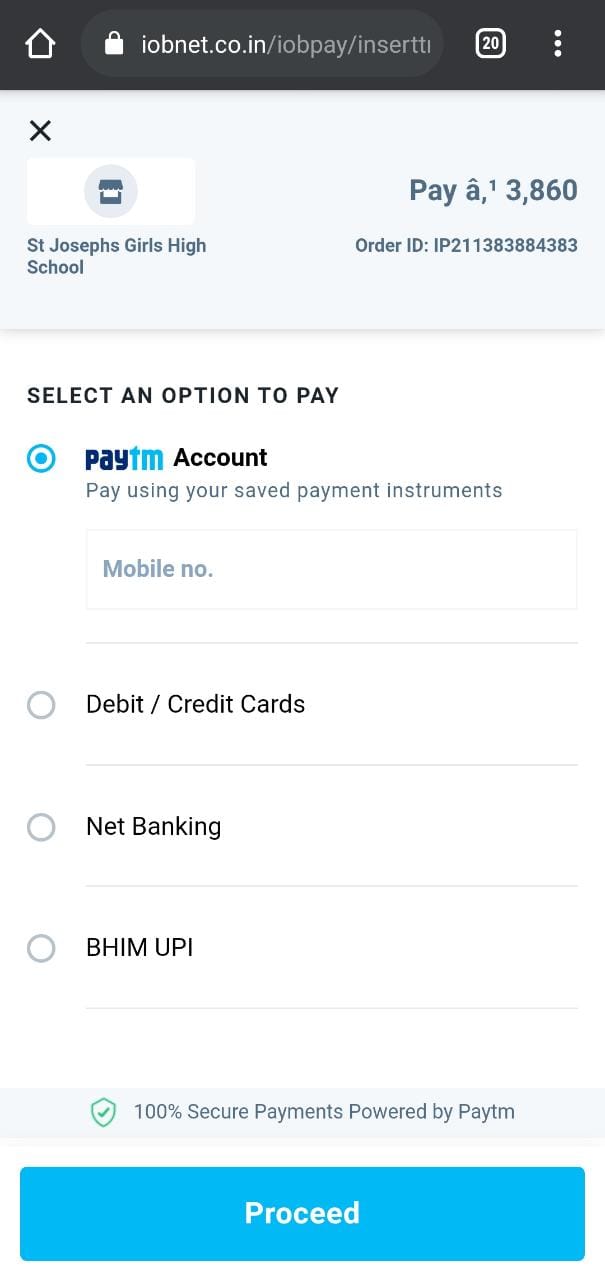Tap the Debit / Credit Cards label

click(x=195, y=704)
